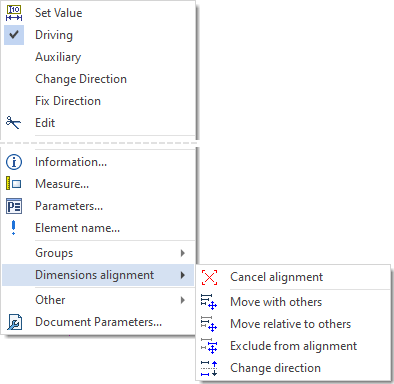The image size is (394, 384).
Task: Expand the Dimensions alignment submenu arrow
Action: pyautogui.click(x=183, y=275)
